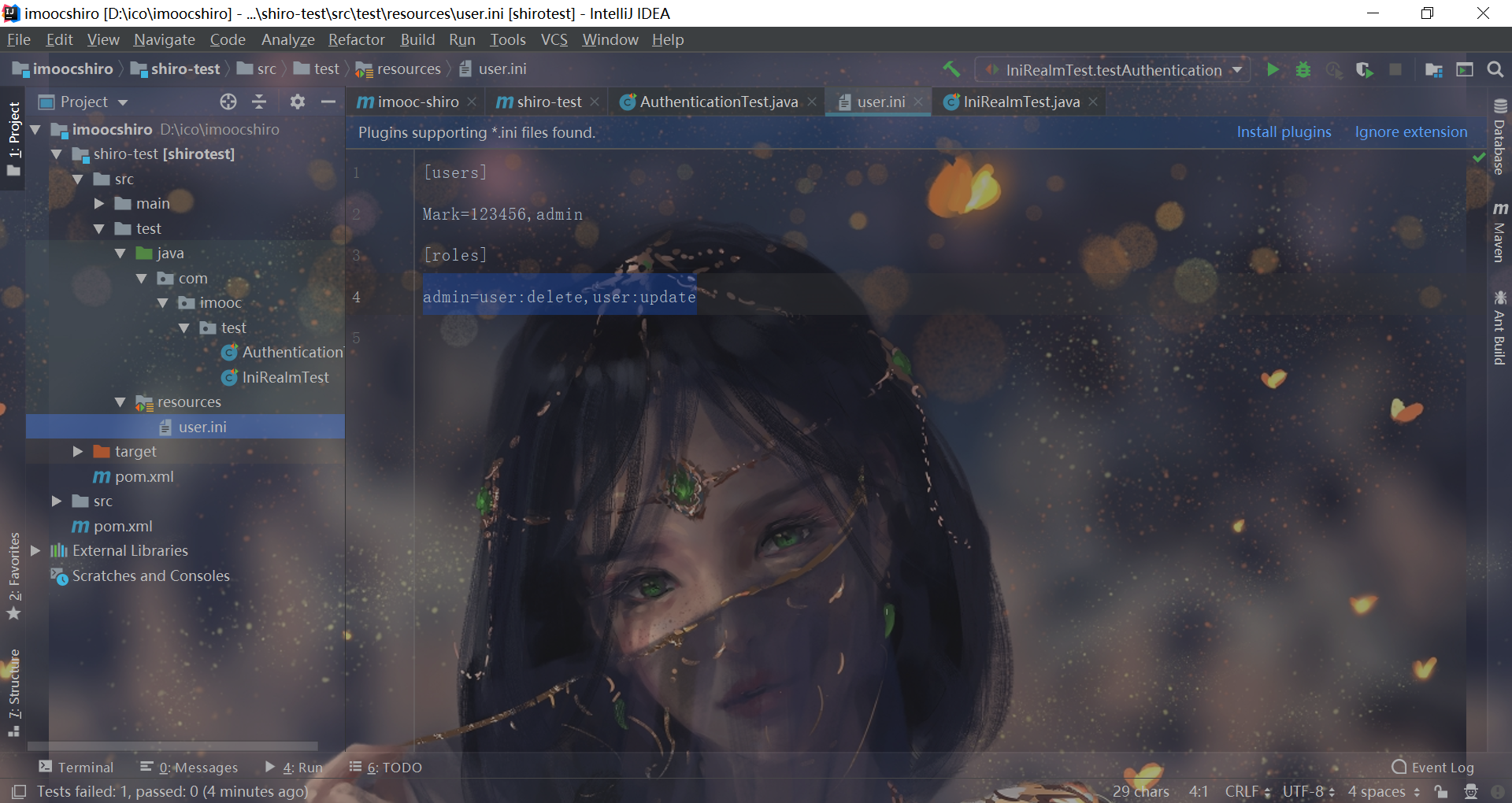
Task: Open the Ant Build tool window
Action: pyautogui.click(x=1499, y=328)
